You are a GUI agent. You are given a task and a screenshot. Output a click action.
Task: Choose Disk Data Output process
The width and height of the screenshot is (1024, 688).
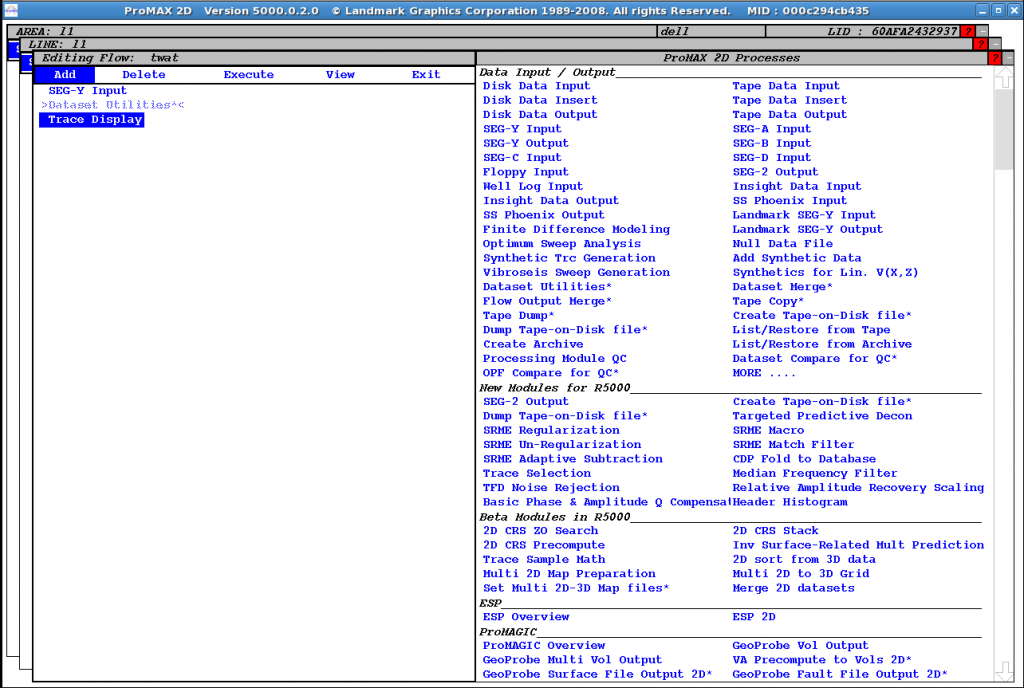(540, 114)
